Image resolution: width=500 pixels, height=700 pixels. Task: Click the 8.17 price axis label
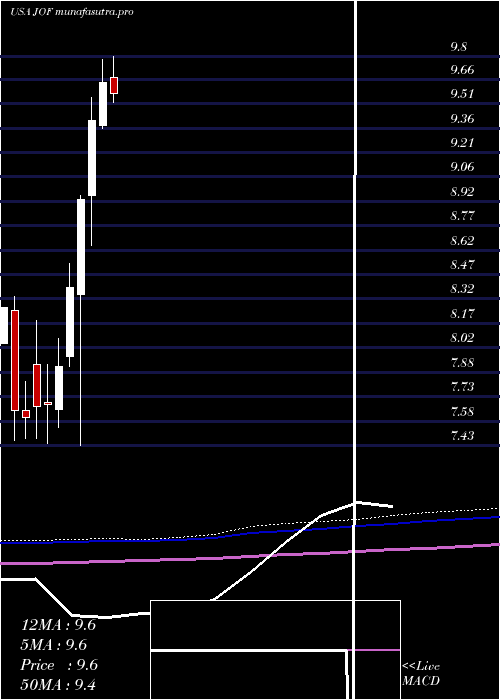462,313
